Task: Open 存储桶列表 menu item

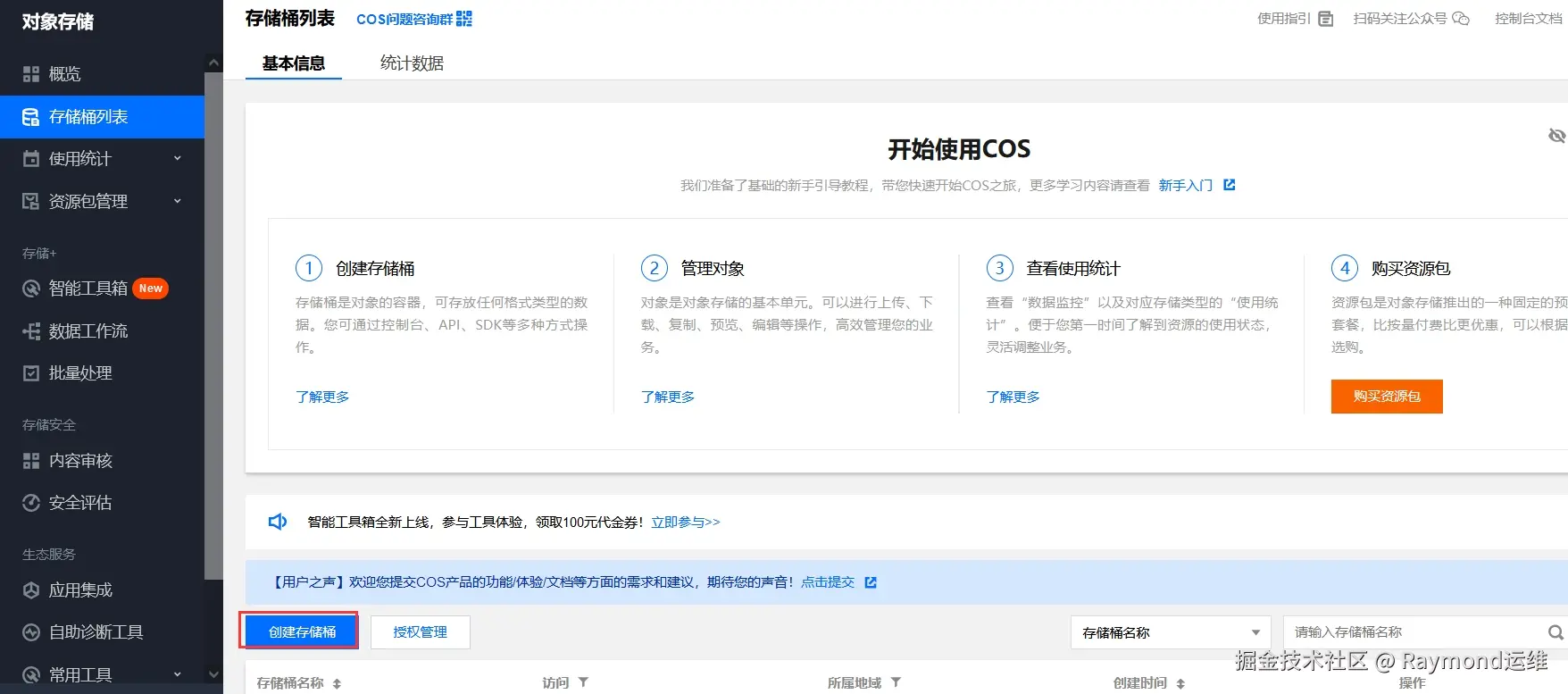Action: pos(102,117)
